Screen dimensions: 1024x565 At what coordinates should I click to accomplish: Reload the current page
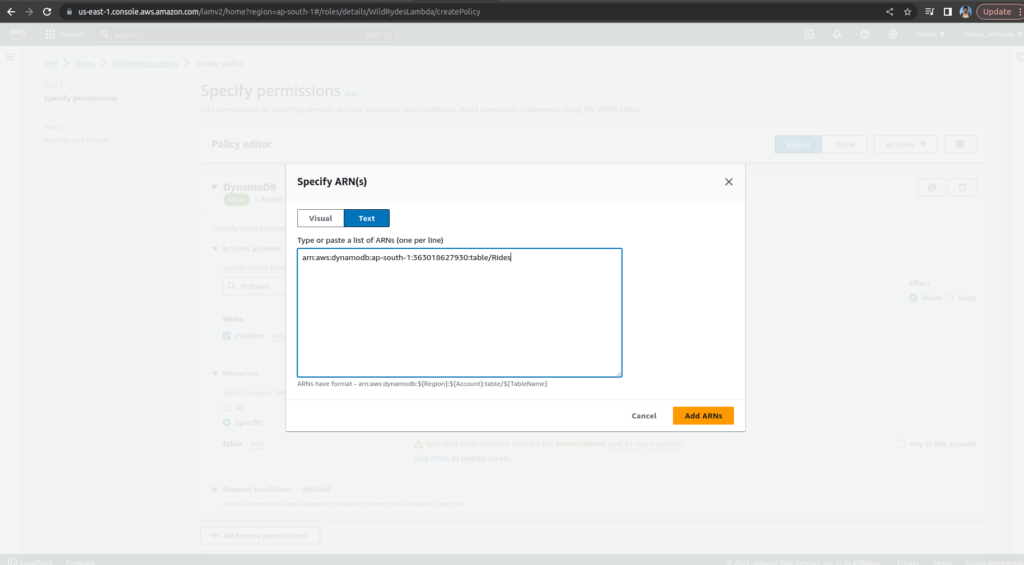coord(47,12)
